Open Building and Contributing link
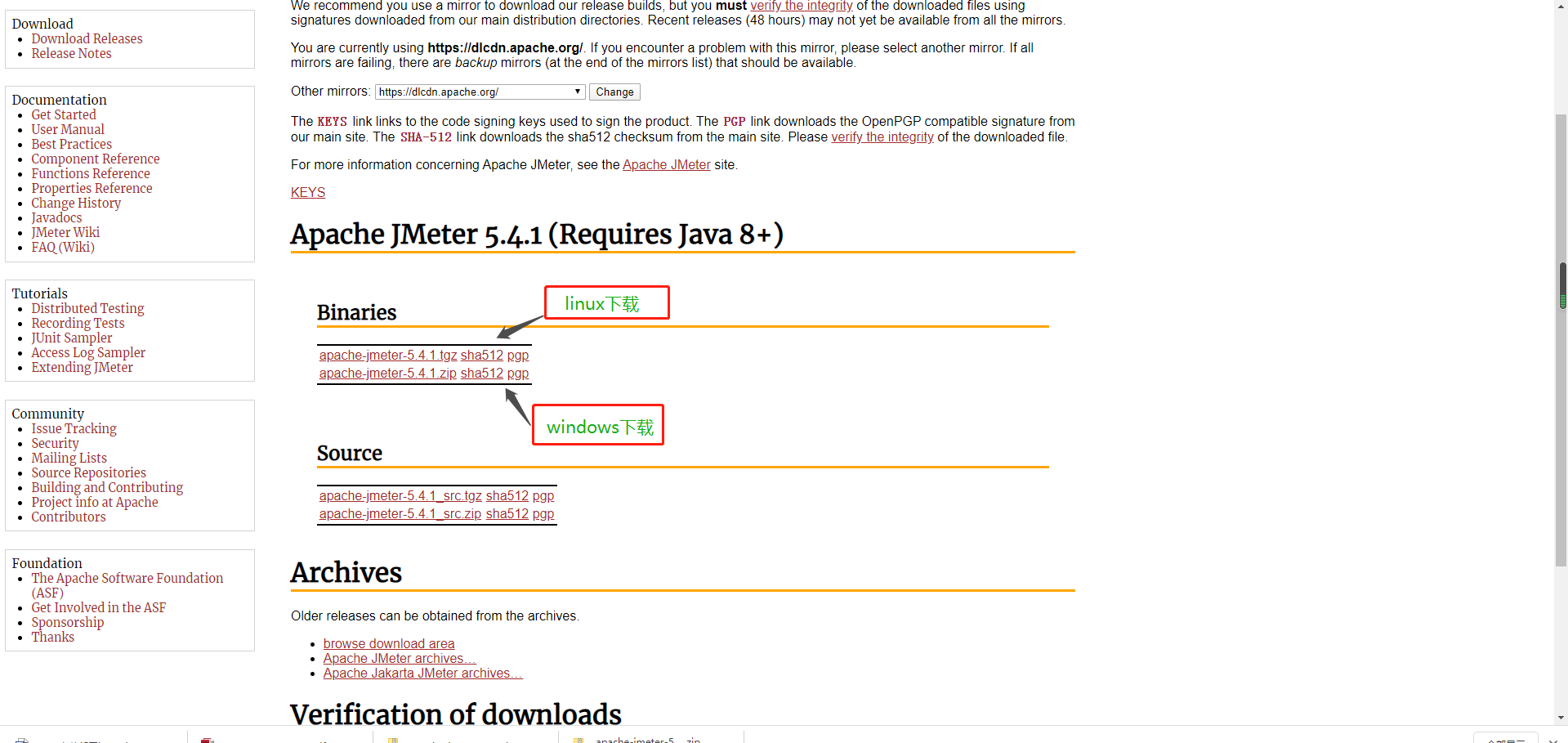The image size is (1568, 743). pos(107,487)
